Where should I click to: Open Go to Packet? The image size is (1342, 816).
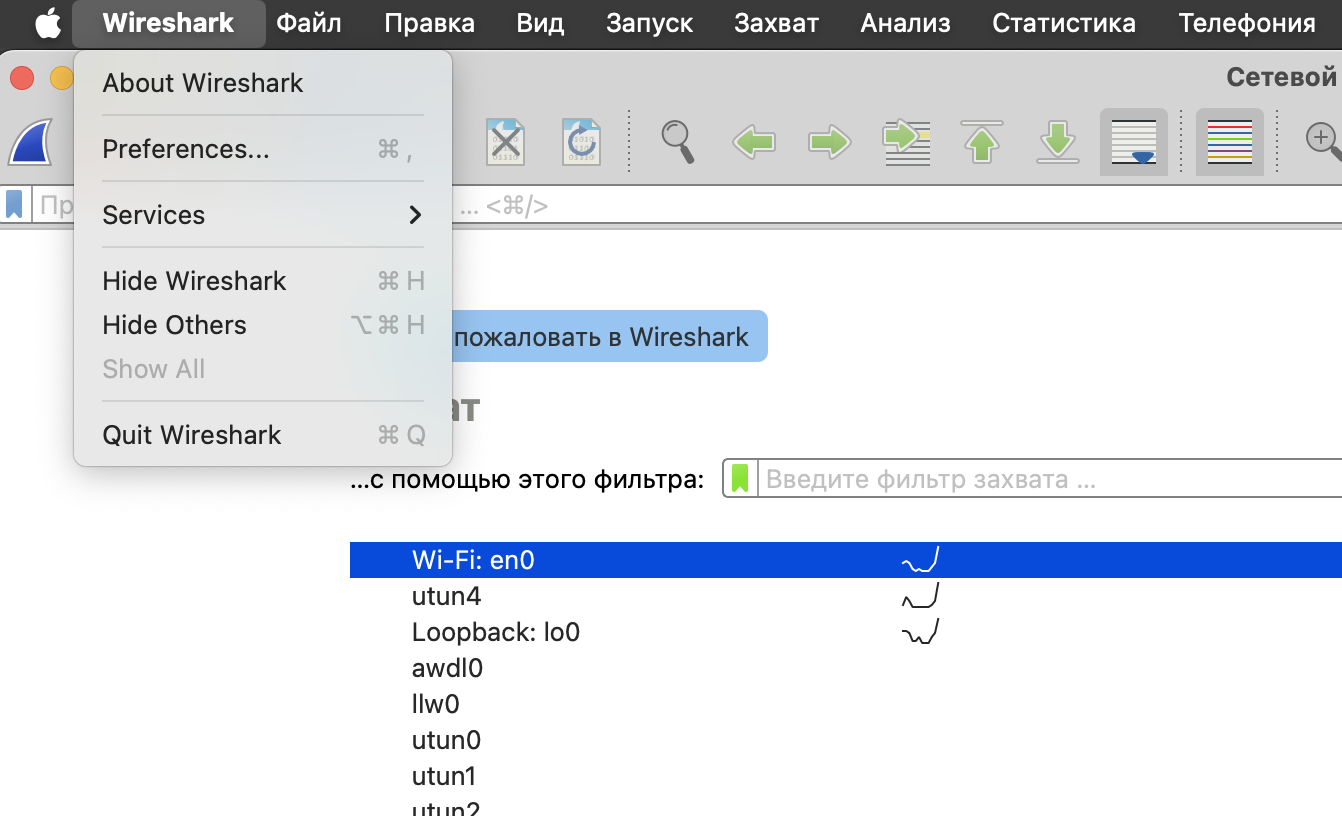click(907, 142)
